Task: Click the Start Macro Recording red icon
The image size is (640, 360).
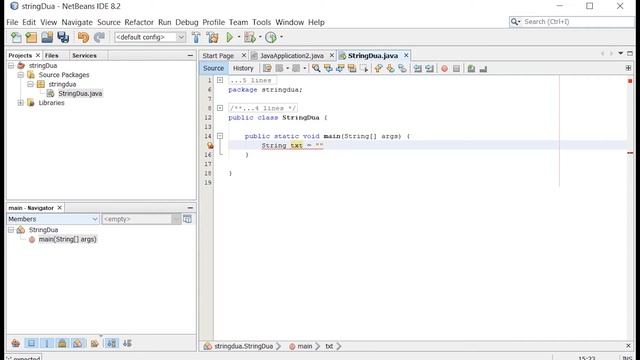Action: pyautogui.click(x=444, y=69)
